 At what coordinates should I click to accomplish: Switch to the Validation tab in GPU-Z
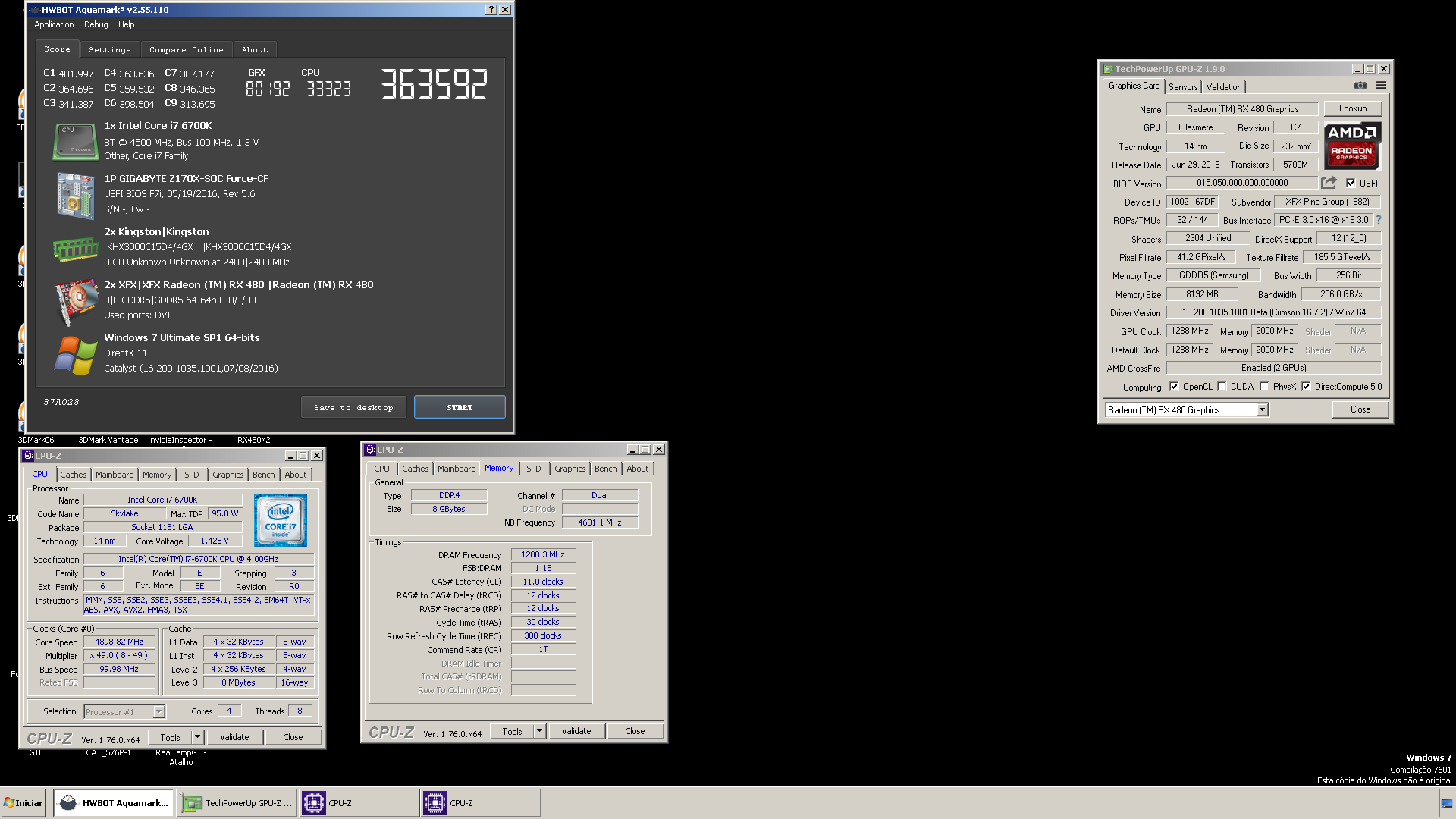coord(1224,86)
